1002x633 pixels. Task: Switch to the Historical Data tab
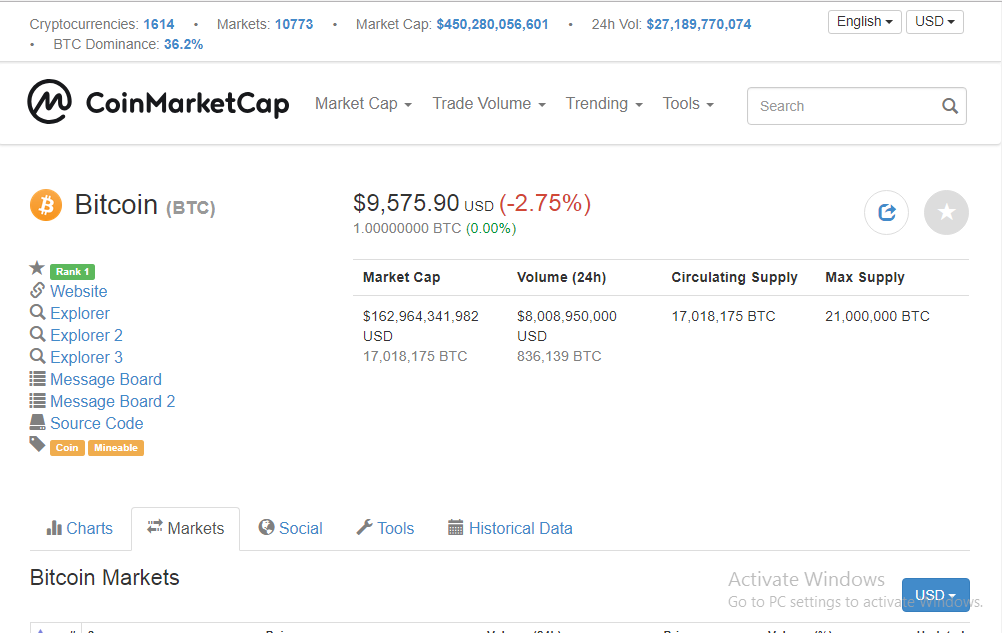511,529
